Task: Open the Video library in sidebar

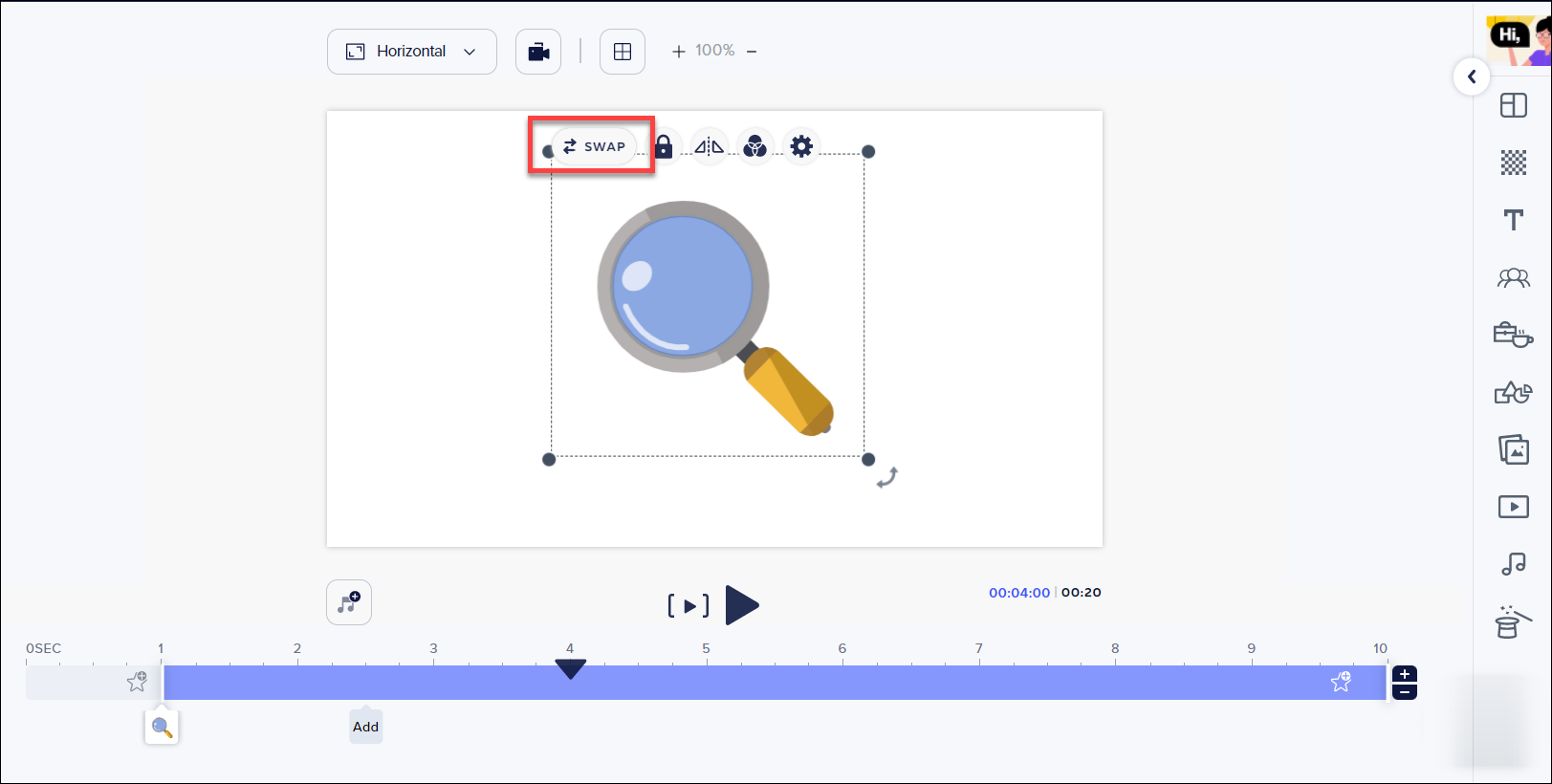Action: point(1513,507)
